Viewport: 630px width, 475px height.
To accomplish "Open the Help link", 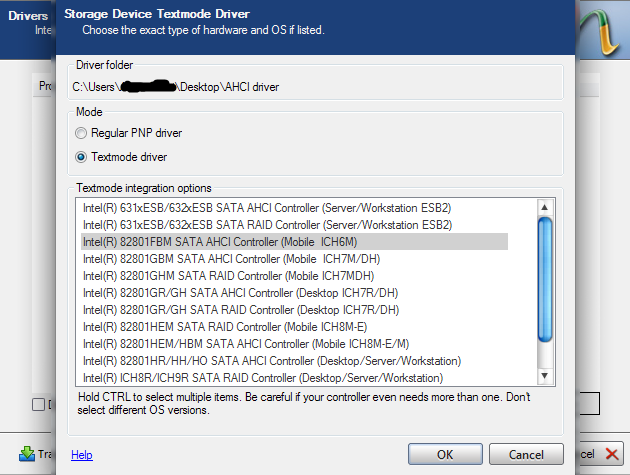I will (x=82, y=455).
